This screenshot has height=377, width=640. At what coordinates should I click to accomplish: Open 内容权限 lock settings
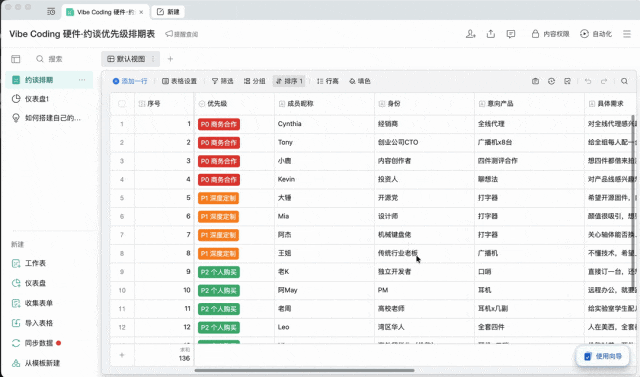click(550, 34)
